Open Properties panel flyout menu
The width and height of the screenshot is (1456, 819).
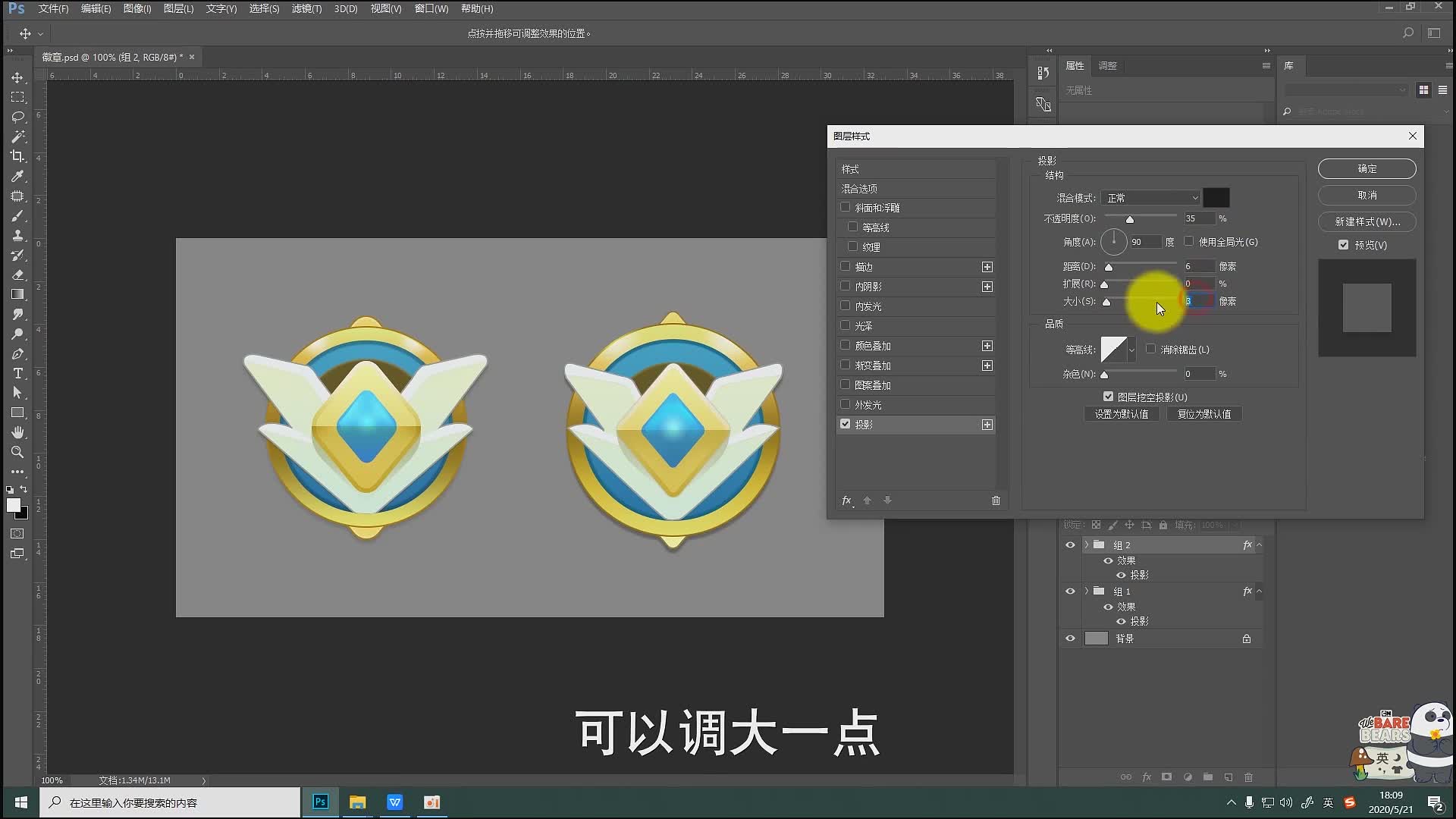coord(1266,66)
